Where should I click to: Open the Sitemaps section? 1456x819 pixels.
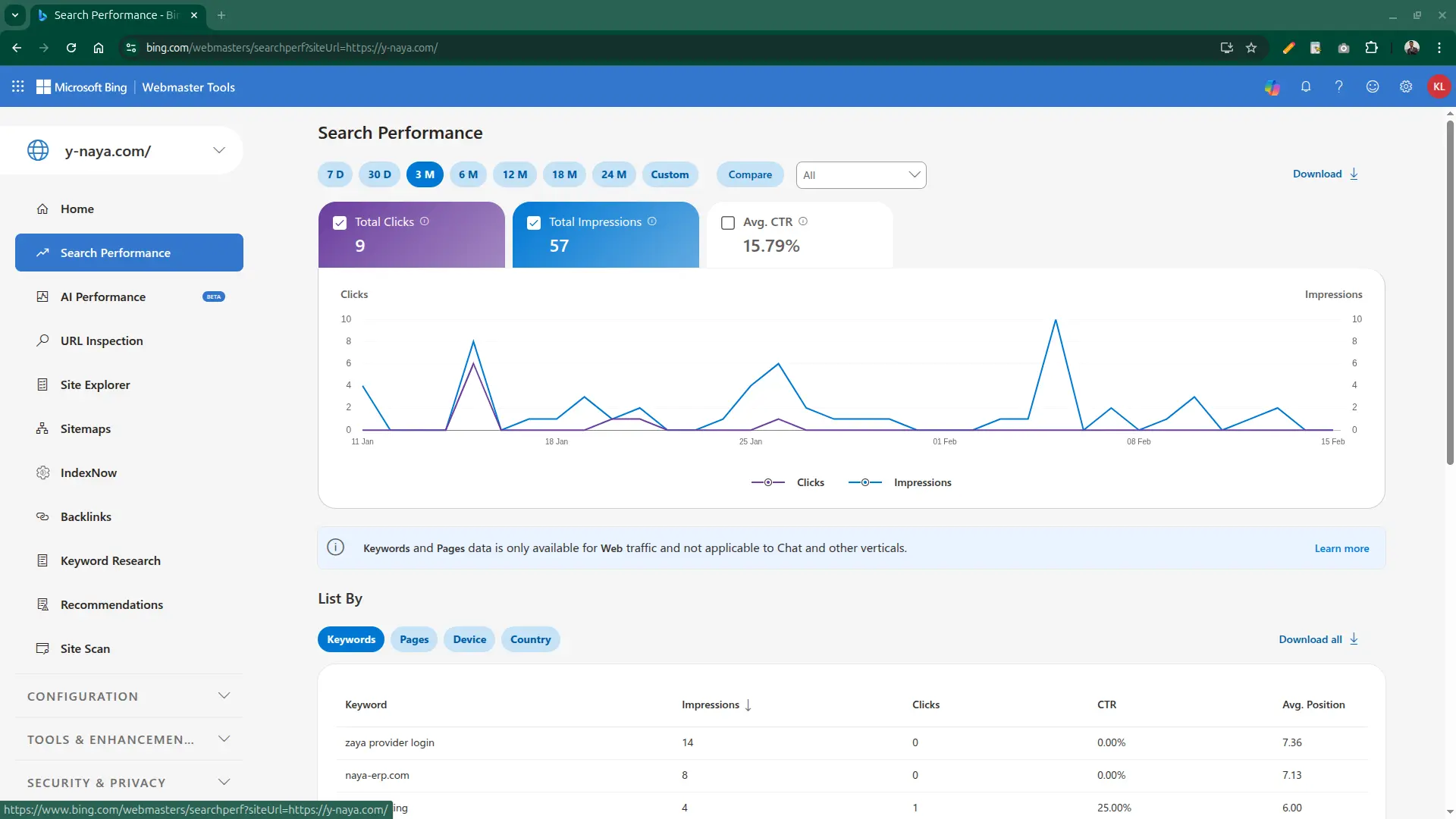(87, 428)
